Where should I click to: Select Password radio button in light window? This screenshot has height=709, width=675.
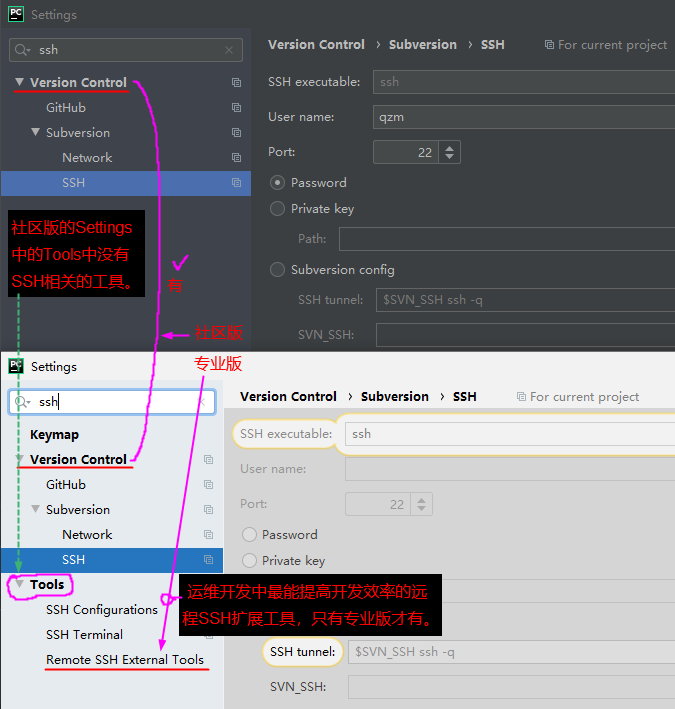click(249, 534)
